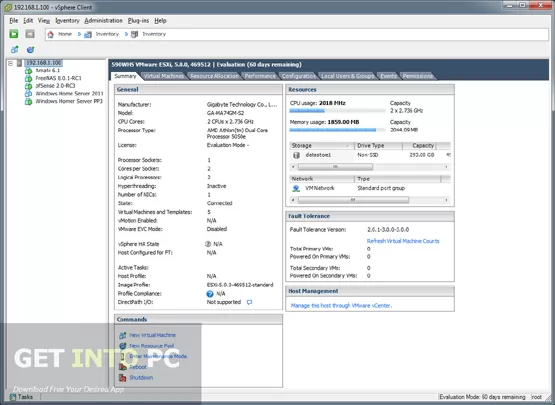
Task: Click the New Resource Pool link
Action: pos(151,346)
